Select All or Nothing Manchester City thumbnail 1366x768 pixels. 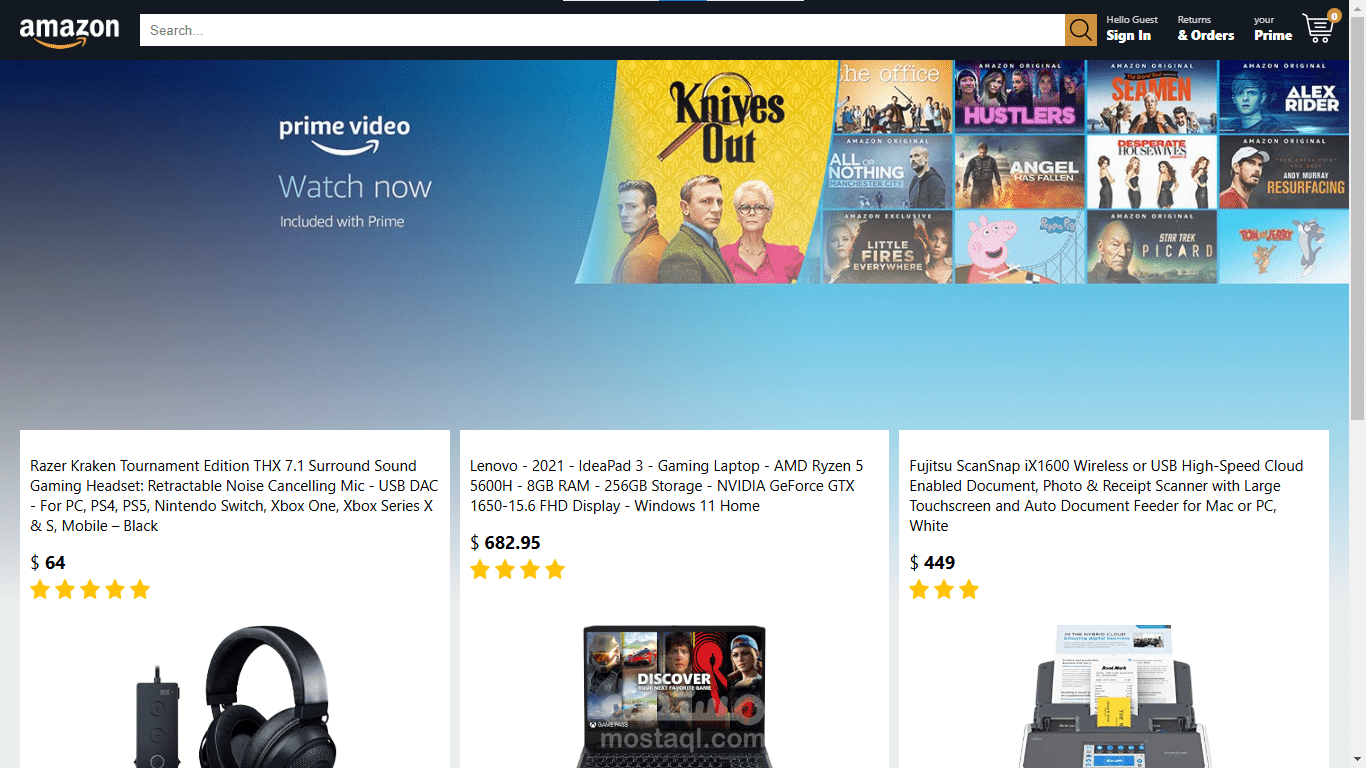889,172
